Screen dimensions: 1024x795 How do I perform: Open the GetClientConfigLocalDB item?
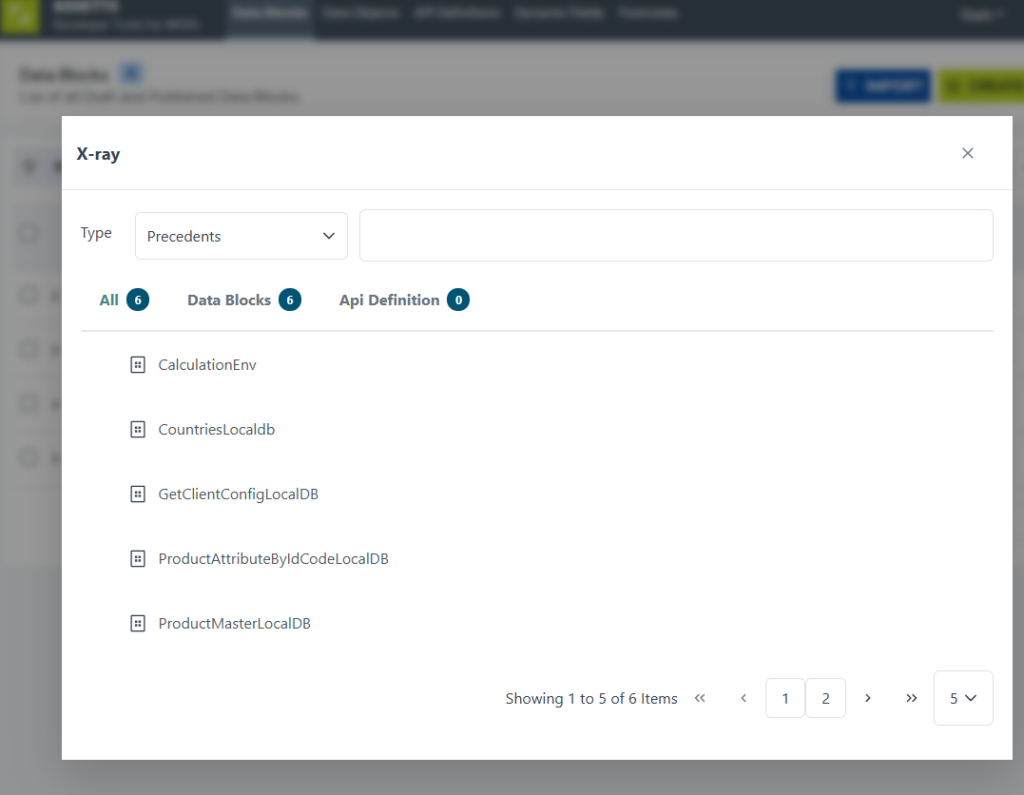[x=238, y=494]
